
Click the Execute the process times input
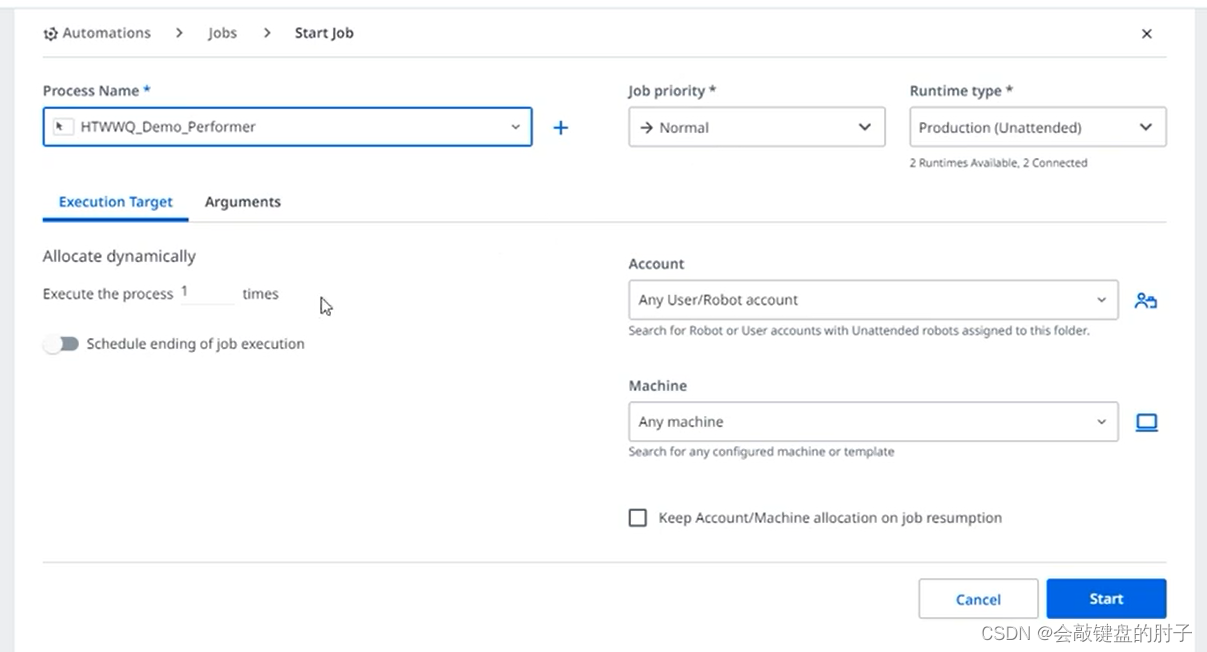tap(207, 293)
